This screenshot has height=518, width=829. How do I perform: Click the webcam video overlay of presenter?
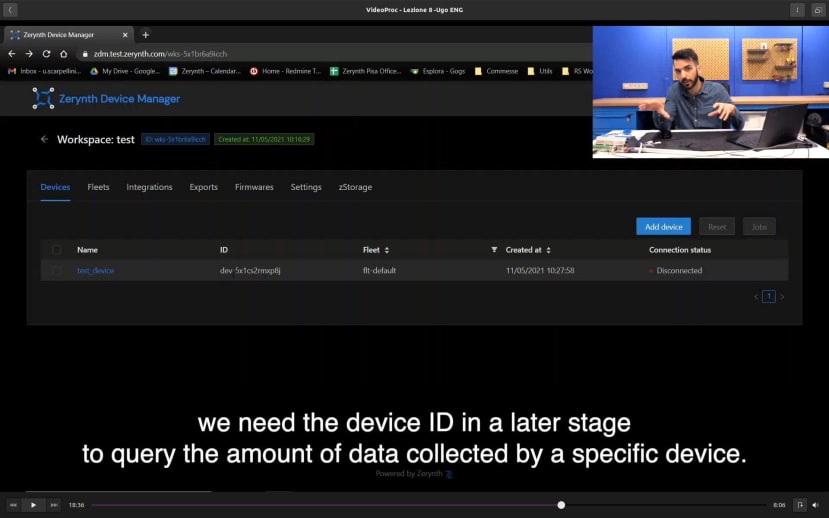click(x=711, y=92)
